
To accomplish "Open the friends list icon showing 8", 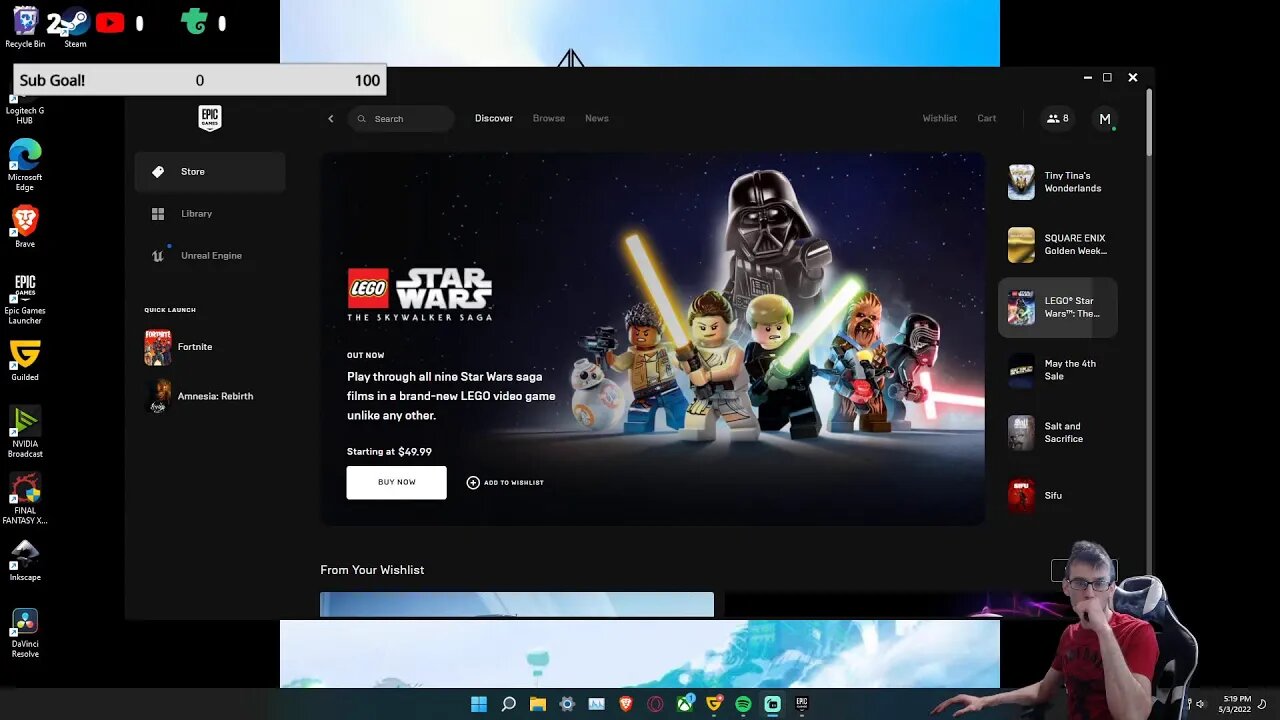I will coord(1058,118).
